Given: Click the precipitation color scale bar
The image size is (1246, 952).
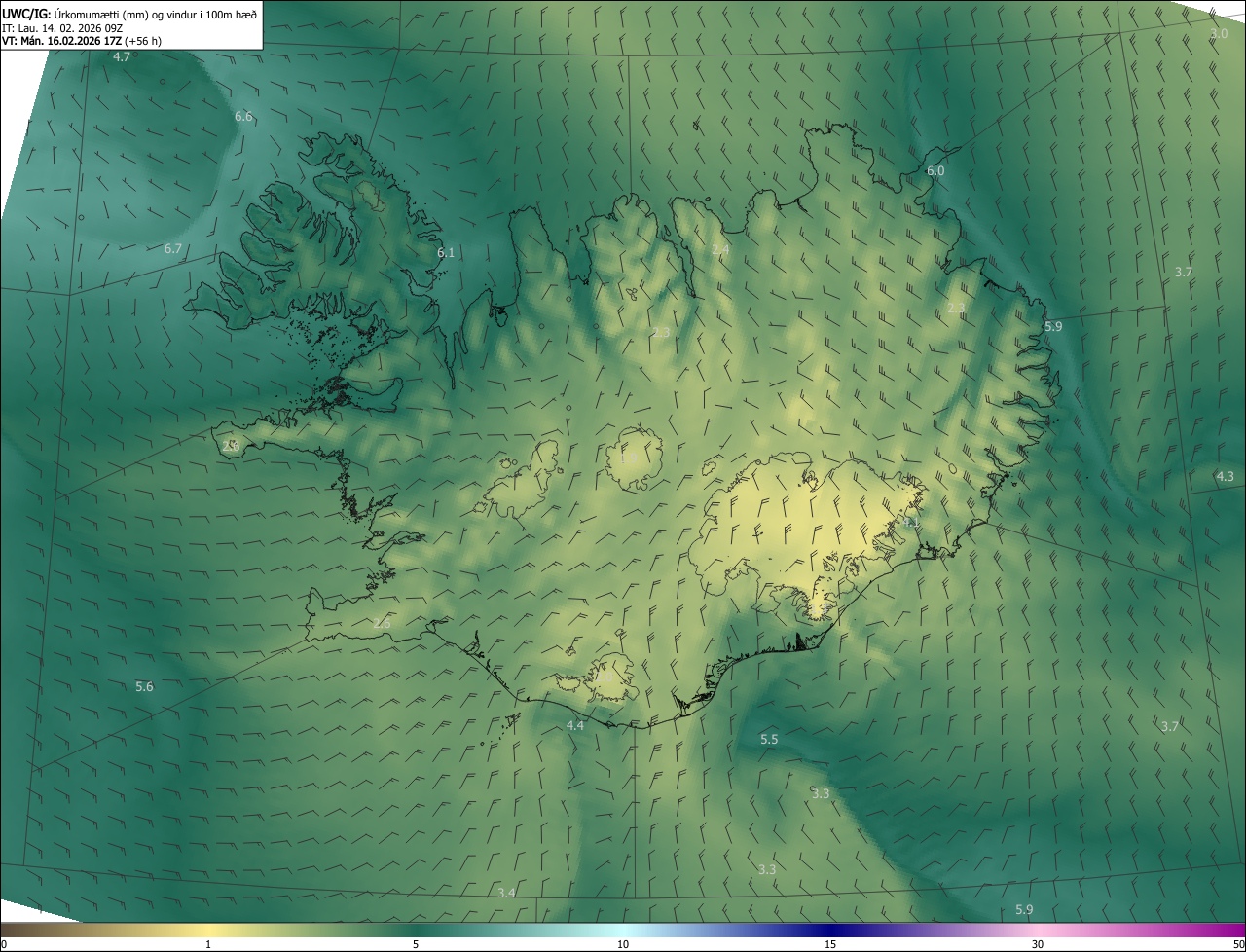Looking at the screenshot, I should [x=623, y=930].
